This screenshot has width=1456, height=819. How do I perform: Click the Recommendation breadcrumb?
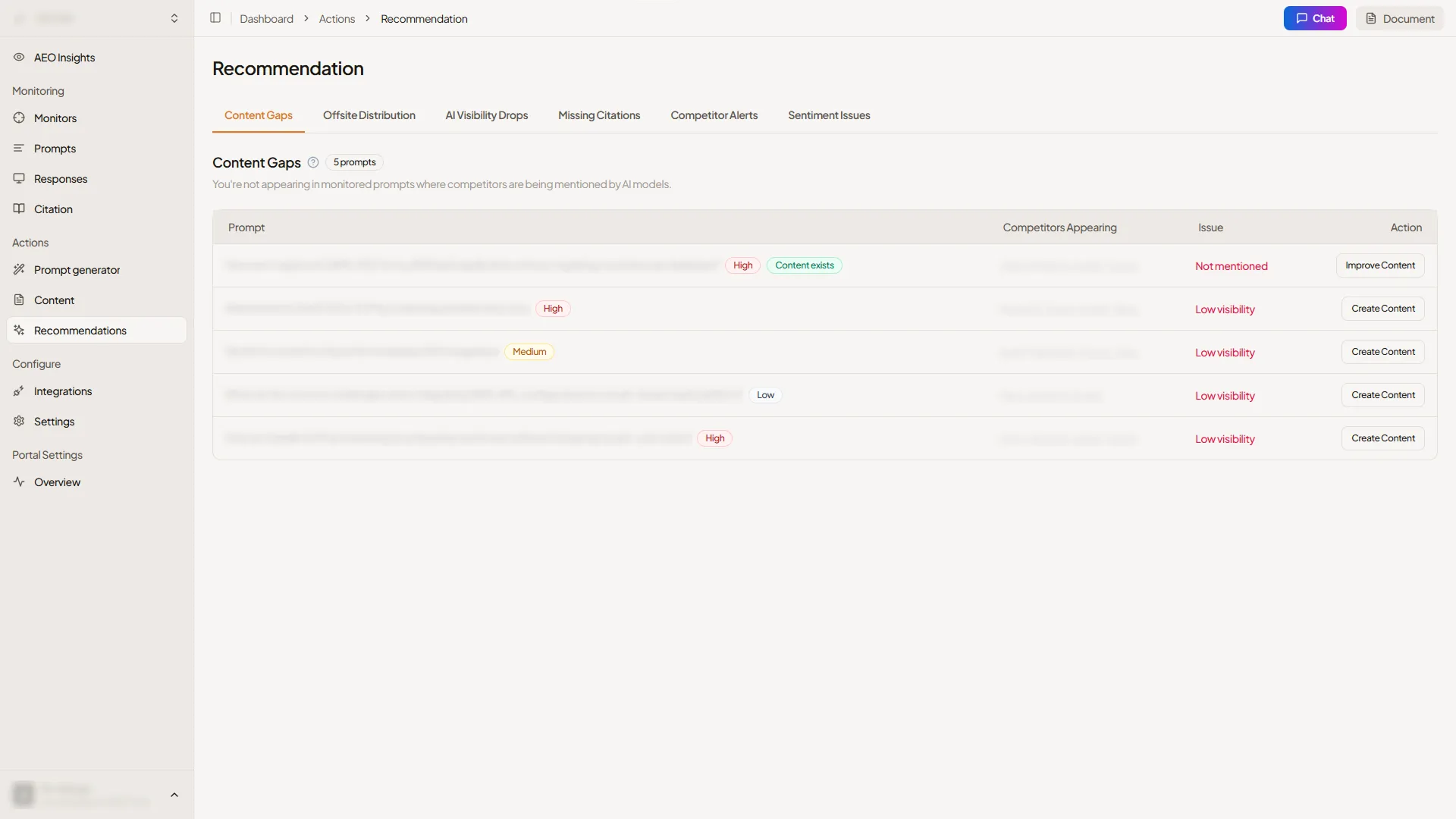pyautogui.click(x=424, y=19)
